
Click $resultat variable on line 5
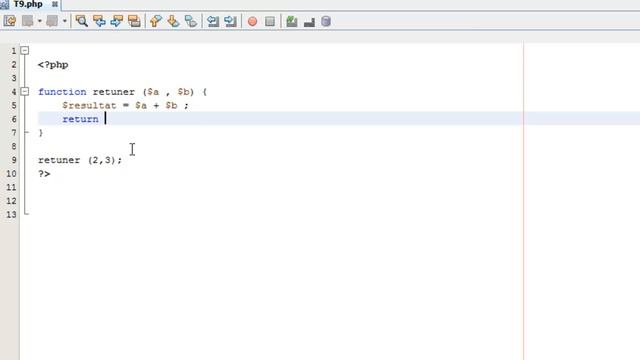[89, 105]
